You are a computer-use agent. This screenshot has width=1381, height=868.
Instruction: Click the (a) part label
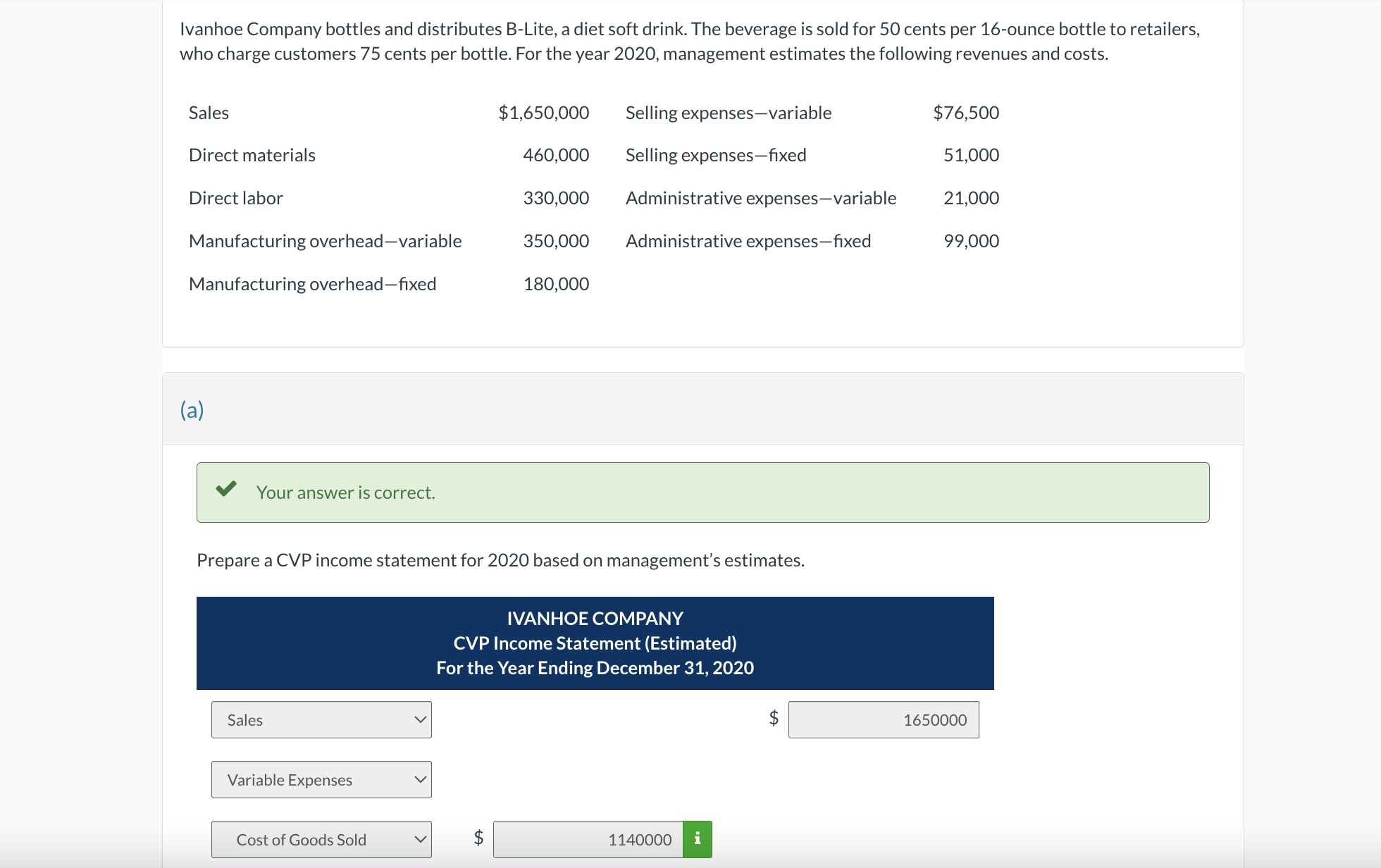click(192, 409)
